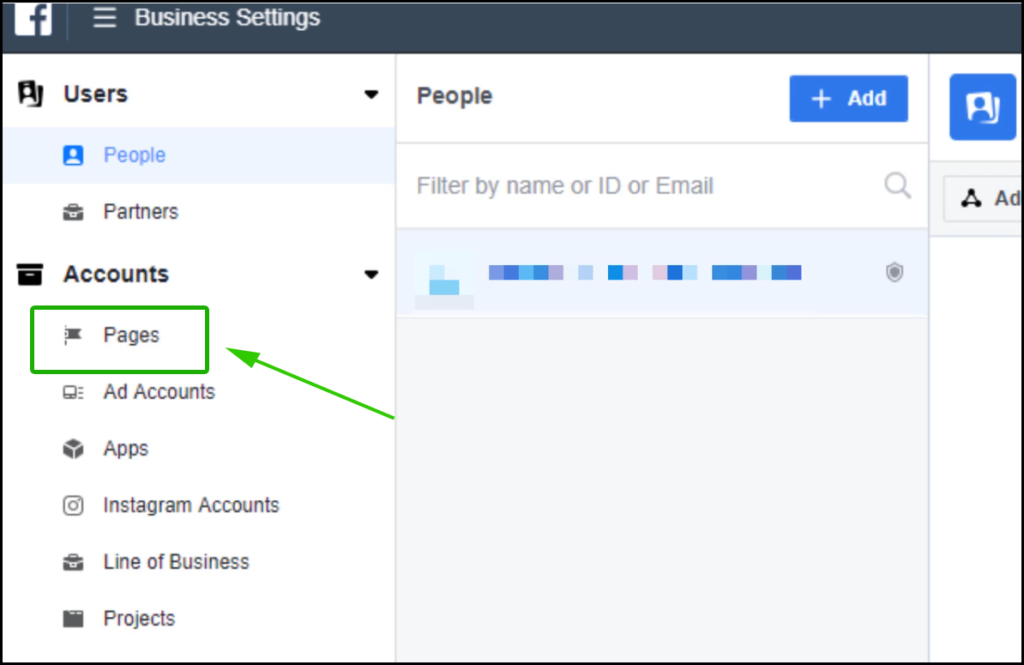The height and width of the screenshot is (665, 1024).
Task: Click the Users section icon
Action: [30, 94]
